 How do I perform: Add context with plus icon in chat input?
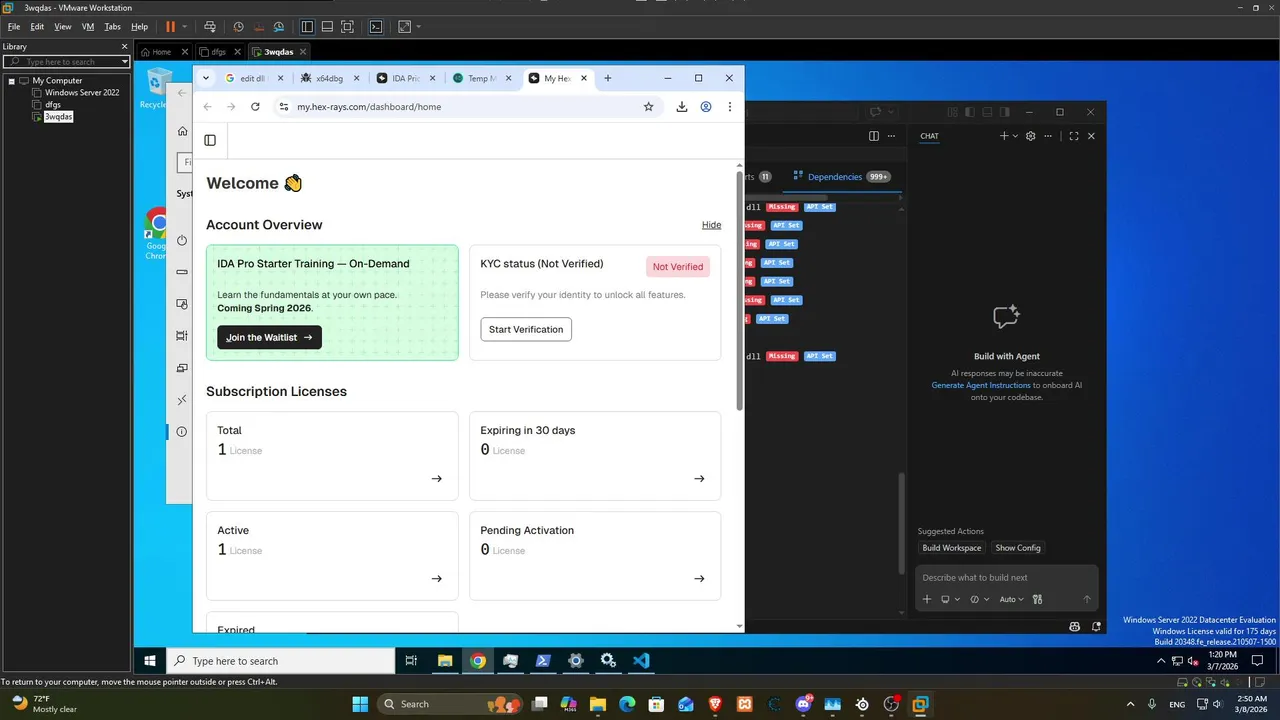(x=927, y=599)
